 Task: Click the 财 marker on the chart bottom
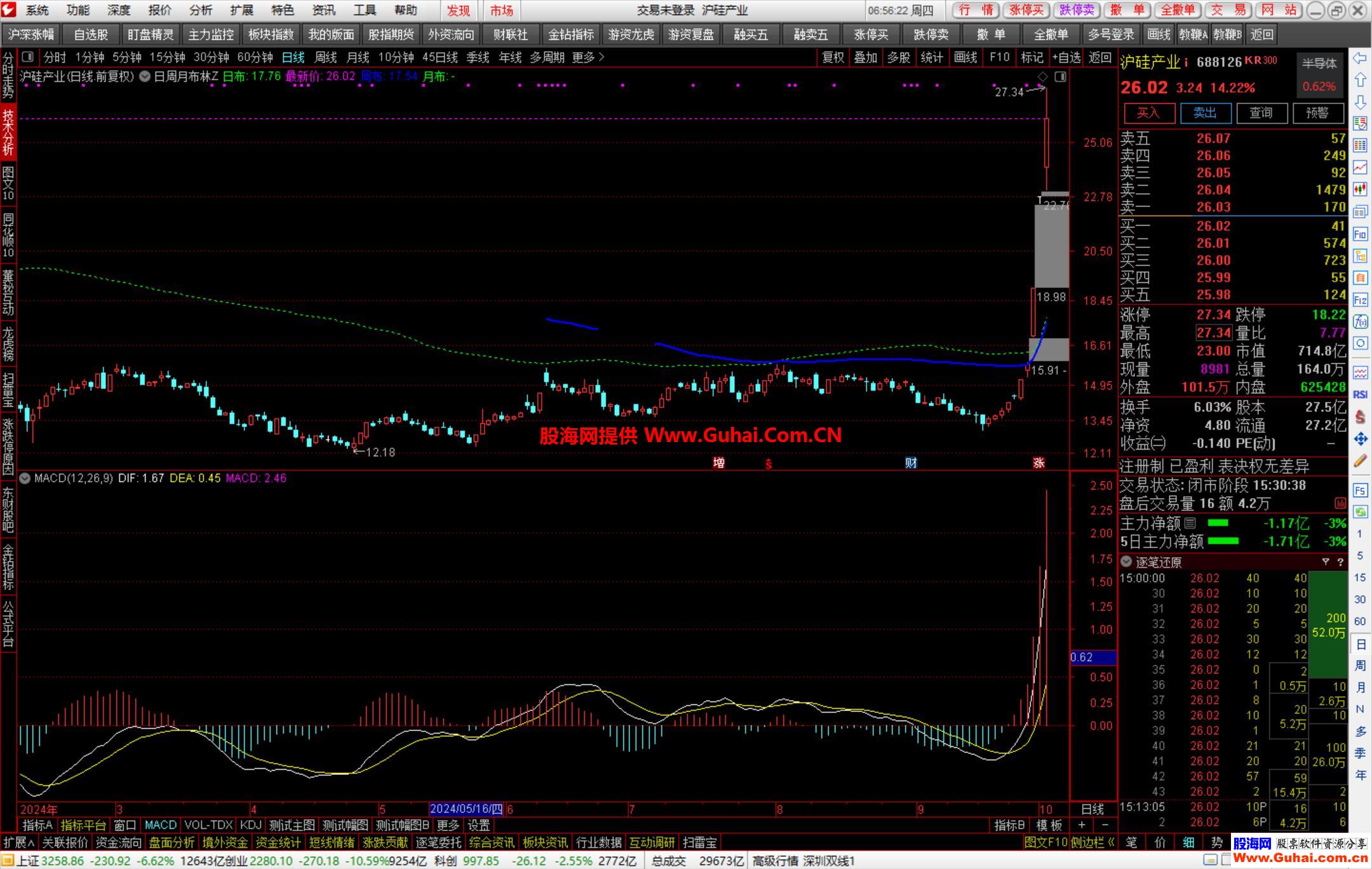click(x=911, y=462)
